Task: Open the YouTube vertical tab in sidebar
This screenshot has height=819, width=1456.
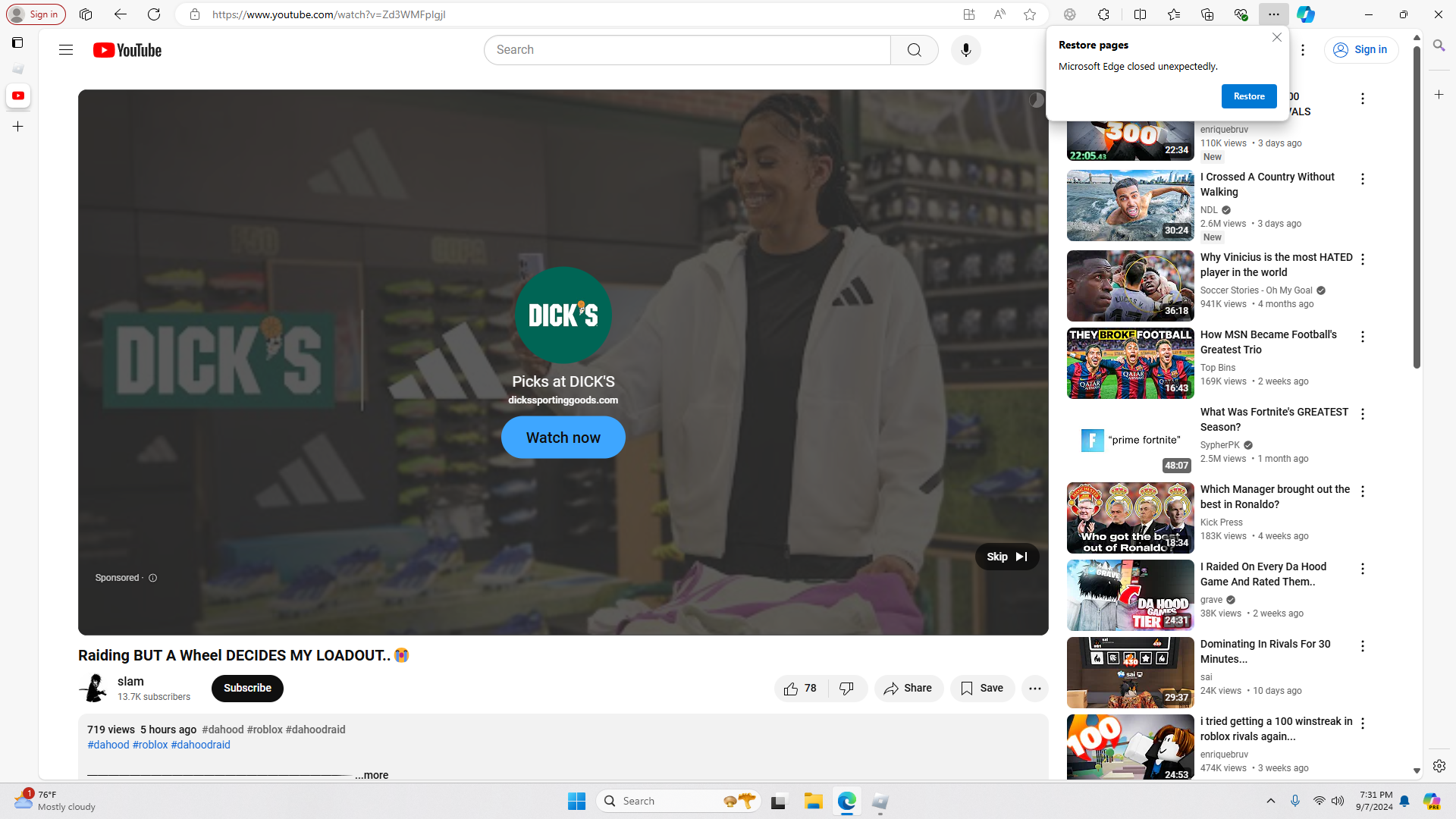Action: [18, 96]
